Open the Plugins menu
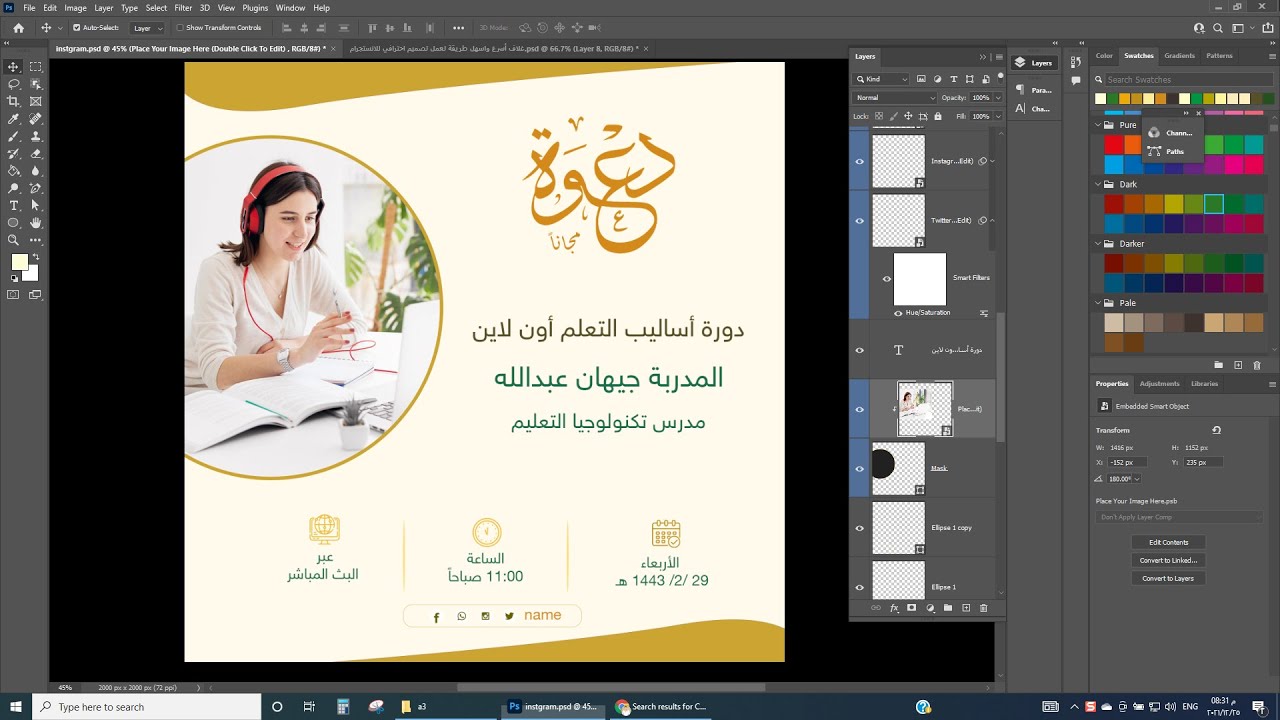The image size is (1280, 720). point(255,7)
